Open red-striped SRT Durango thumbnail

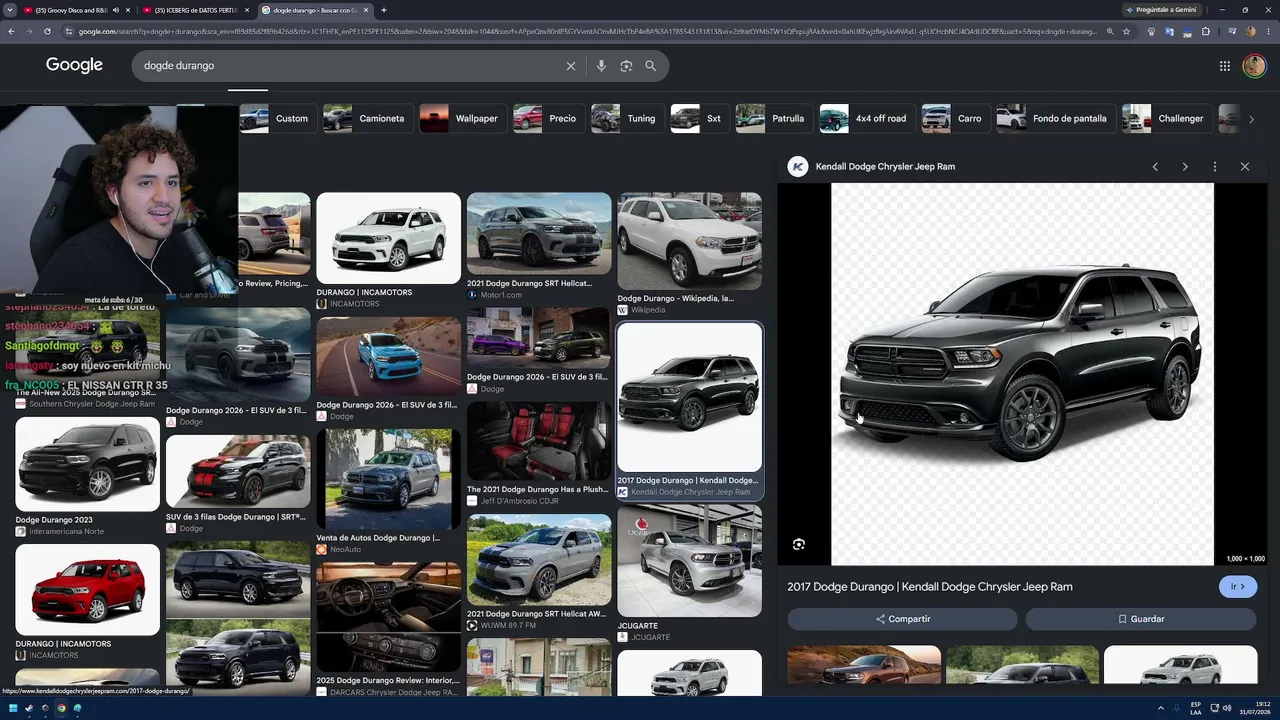click(x=238, y=471)
